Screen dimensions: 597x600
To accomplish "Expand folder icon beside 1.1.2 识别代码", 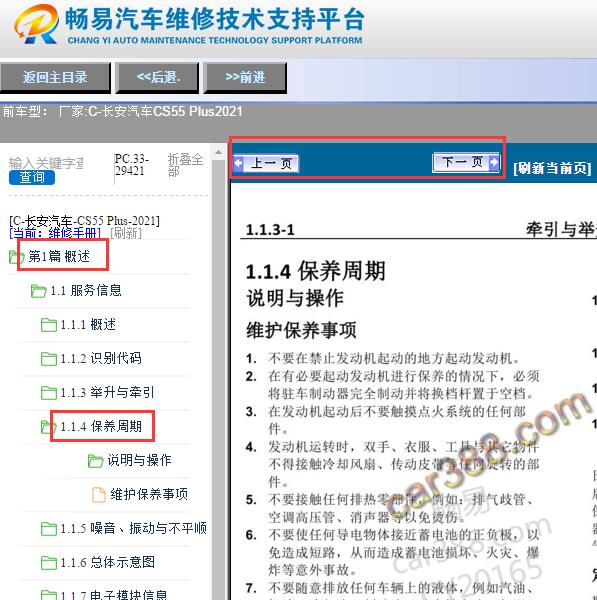I will pyautogui.click(x=49, y=359).
